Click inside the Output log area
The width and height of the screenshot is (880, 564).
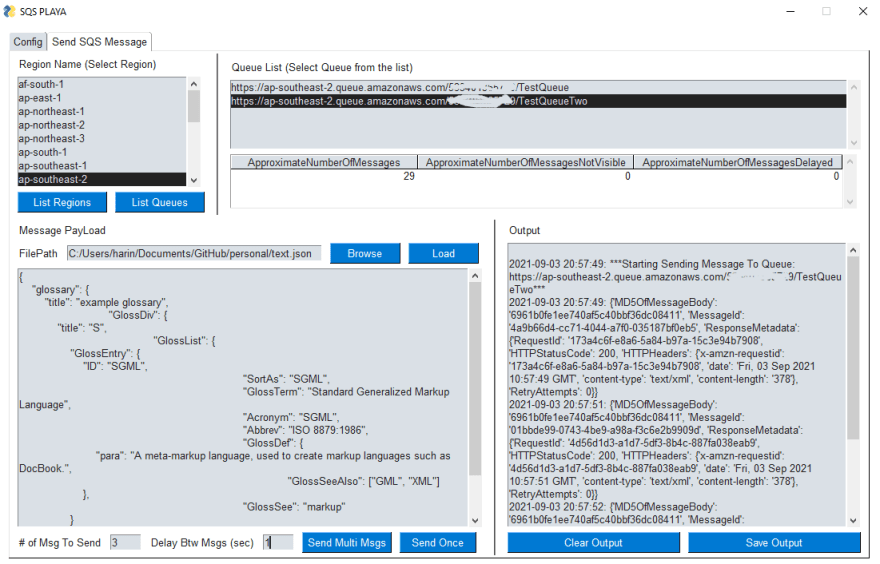click(x=677, y=385)
